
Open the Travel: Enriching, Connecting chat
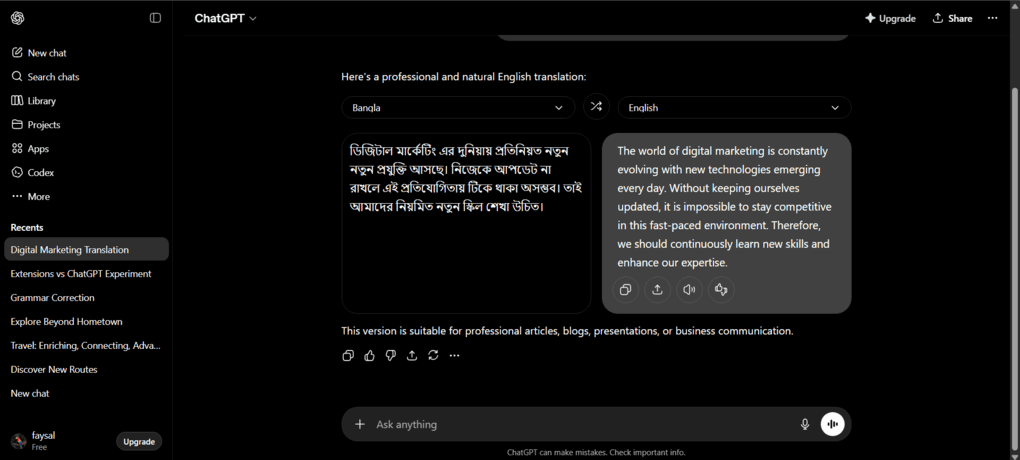86,345
